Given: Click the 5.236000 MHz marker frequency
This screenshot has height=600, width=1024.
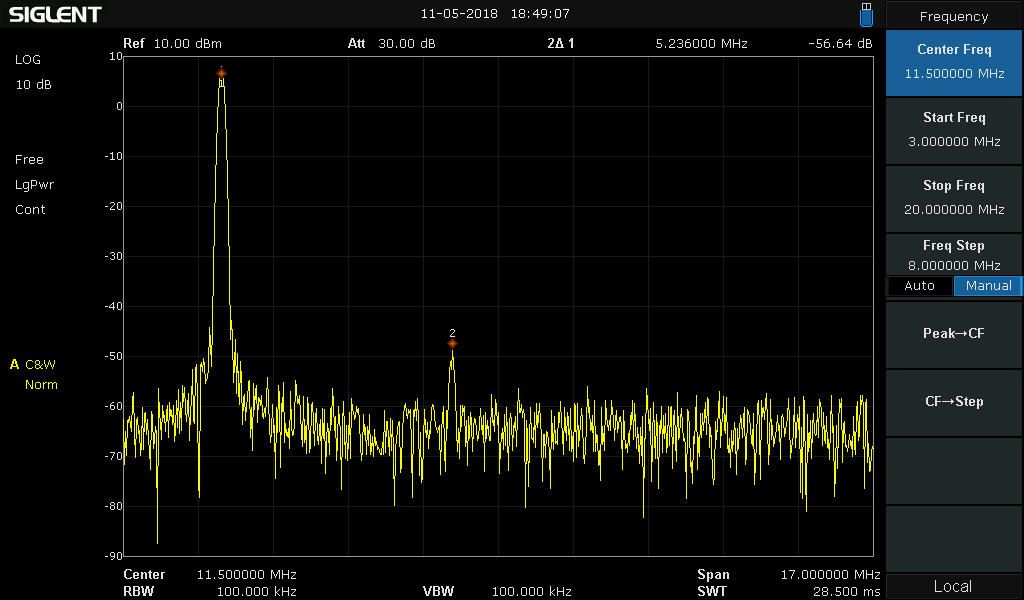Looking at the screenshot, I should 701,44.
